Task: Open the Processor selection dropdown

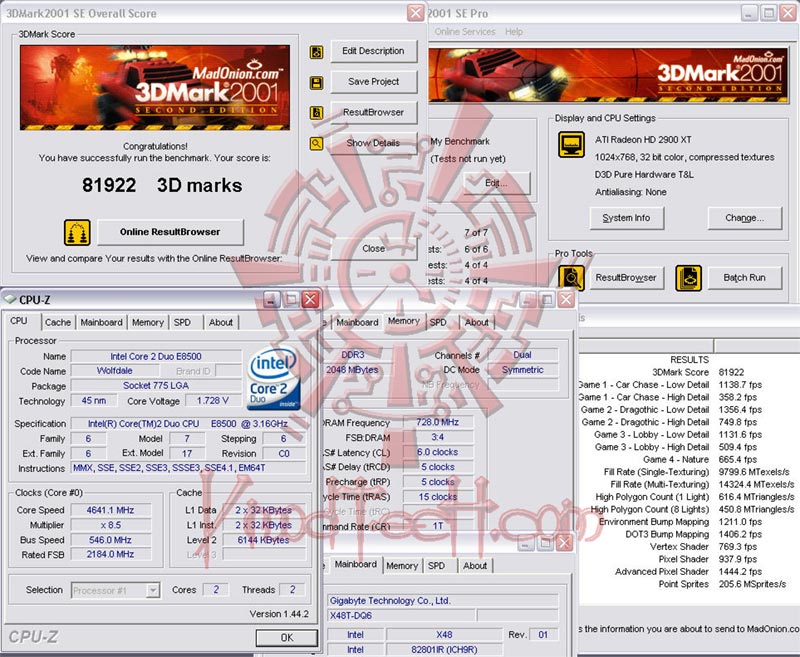Action: 153,591
